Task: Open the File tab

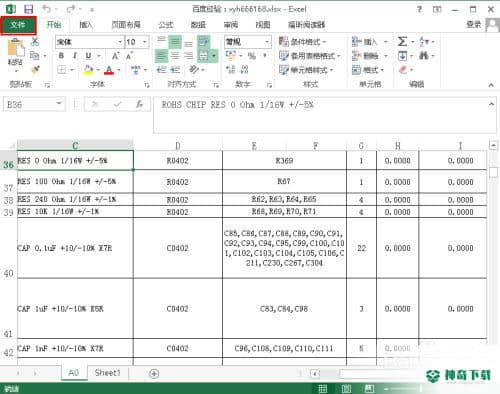Action: tap(18, 25)
